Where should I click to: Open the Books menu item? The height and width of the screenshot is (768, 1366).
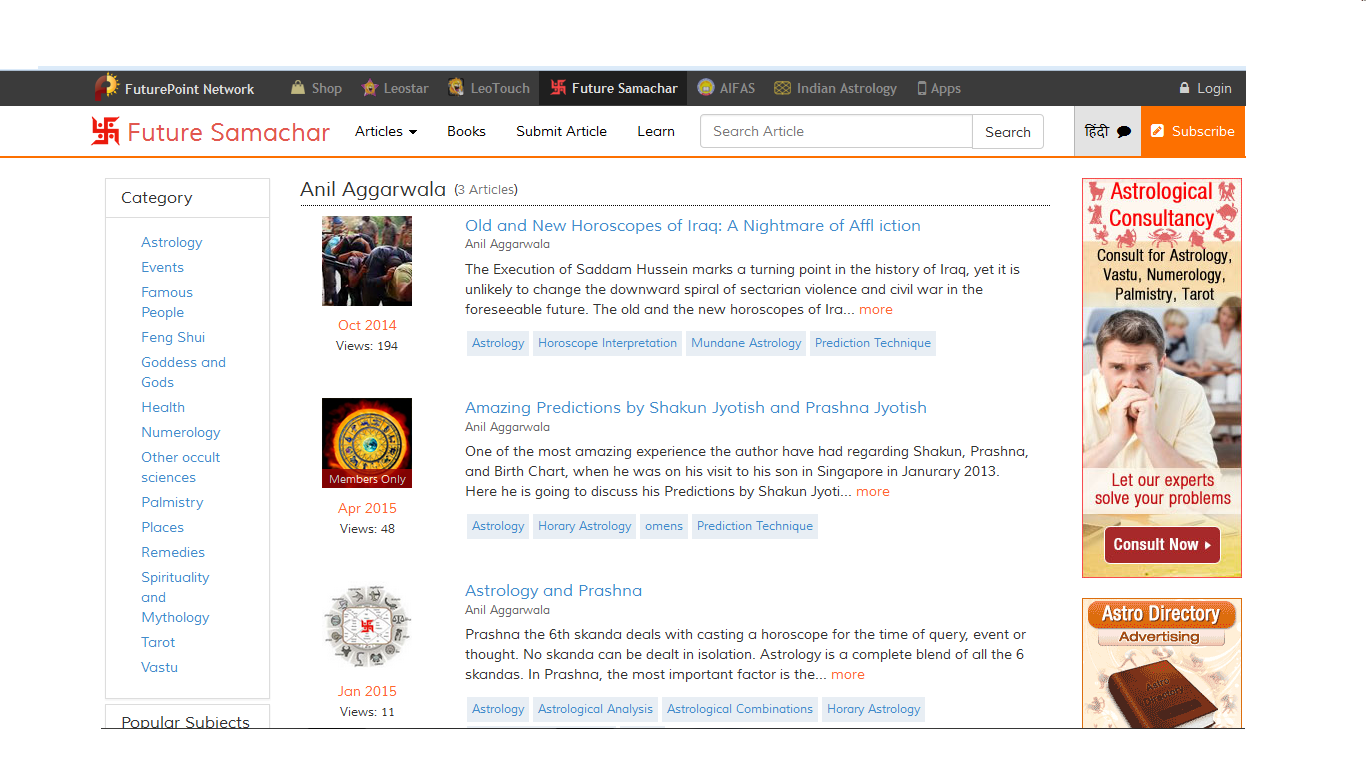pos(466,131)
